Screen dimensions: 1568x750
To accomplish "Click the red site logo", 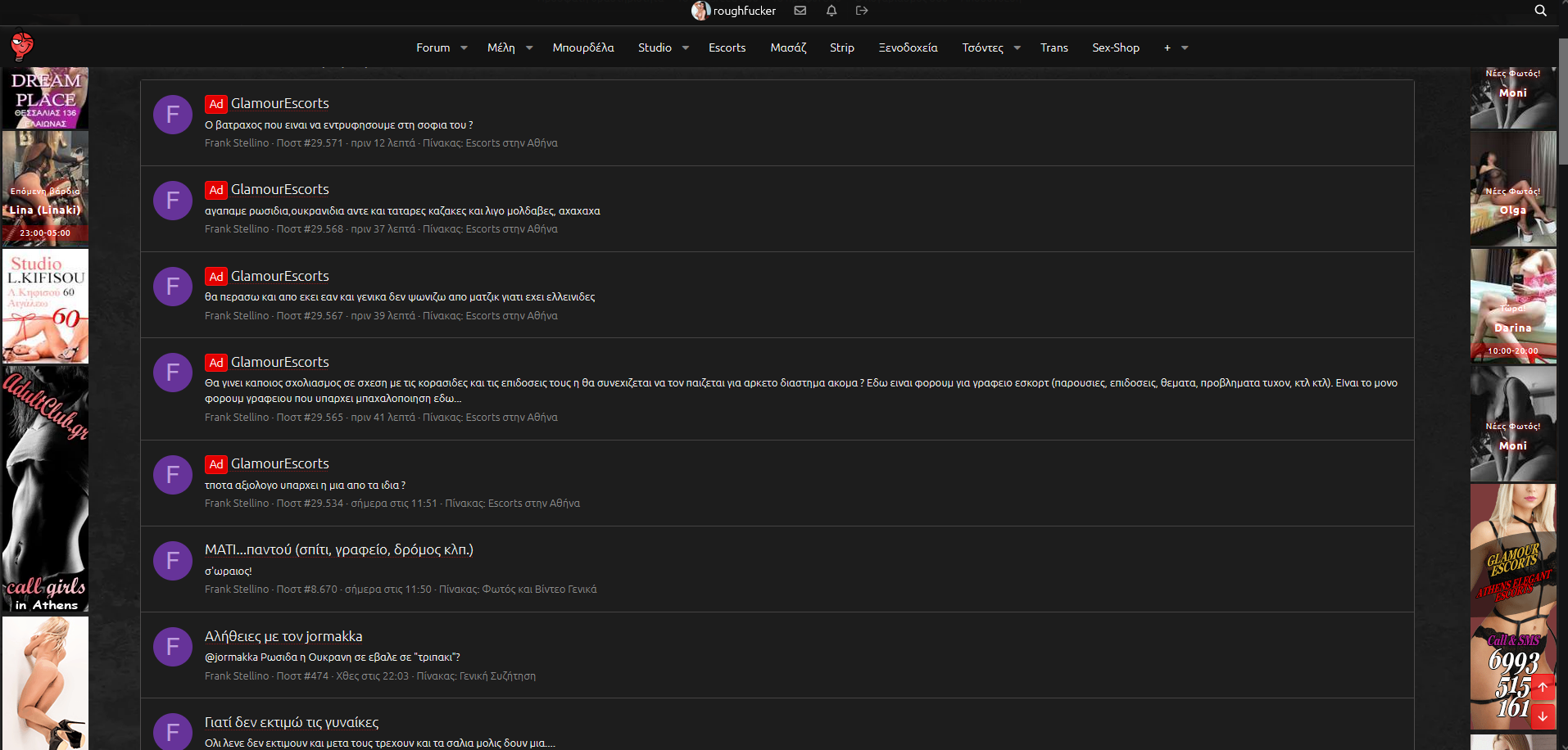I will [22, 46].
